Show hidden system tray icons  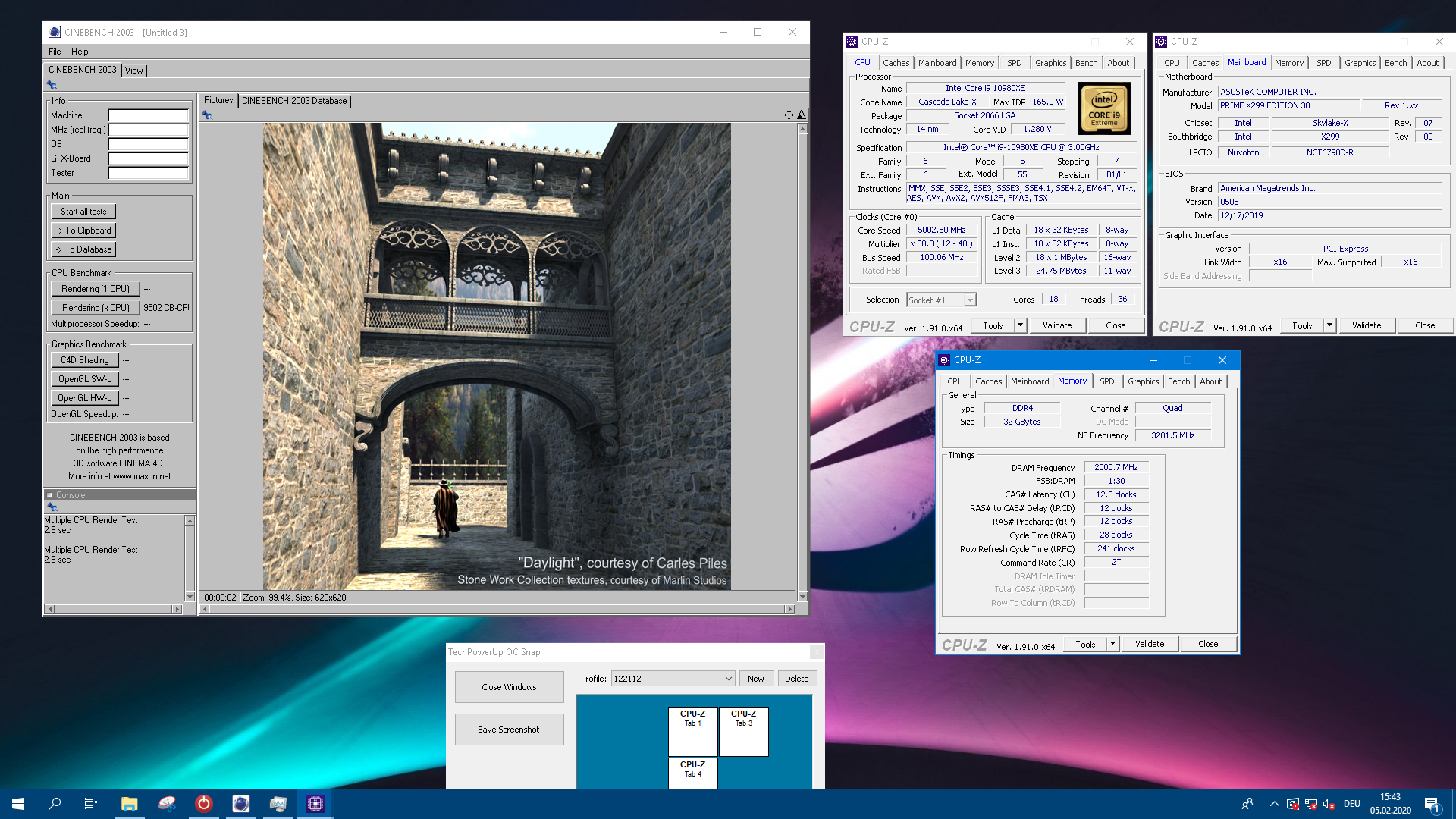1274,804
